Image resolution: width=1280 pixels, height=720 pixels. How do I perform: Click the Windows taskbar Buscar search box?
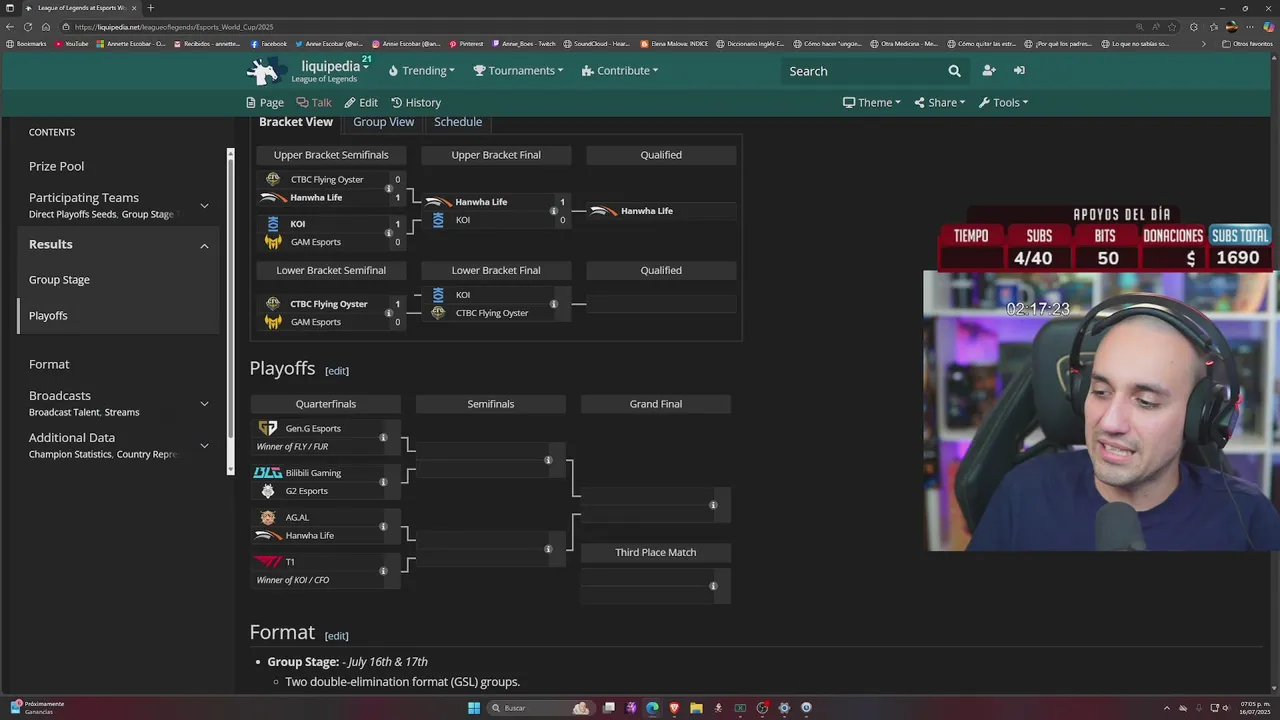(x=540, y=708)
